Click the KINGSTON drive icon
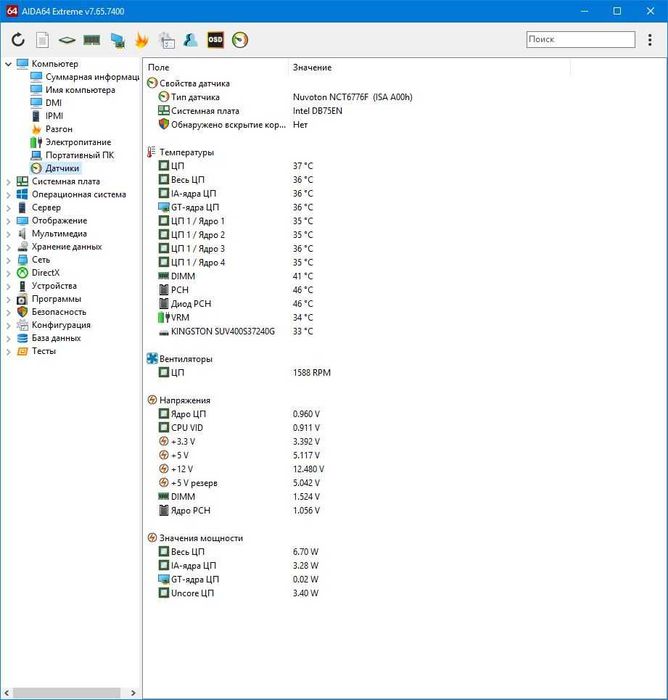 [164, 332]
